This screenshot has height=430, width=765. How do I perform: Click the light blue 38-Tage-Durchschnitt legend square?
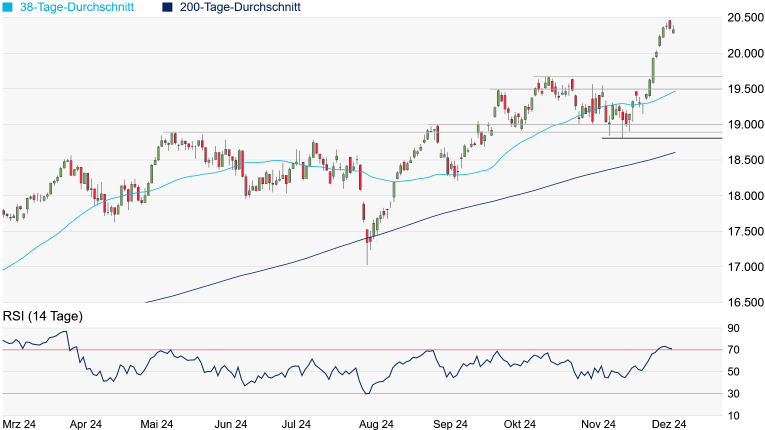click(9, 8)
